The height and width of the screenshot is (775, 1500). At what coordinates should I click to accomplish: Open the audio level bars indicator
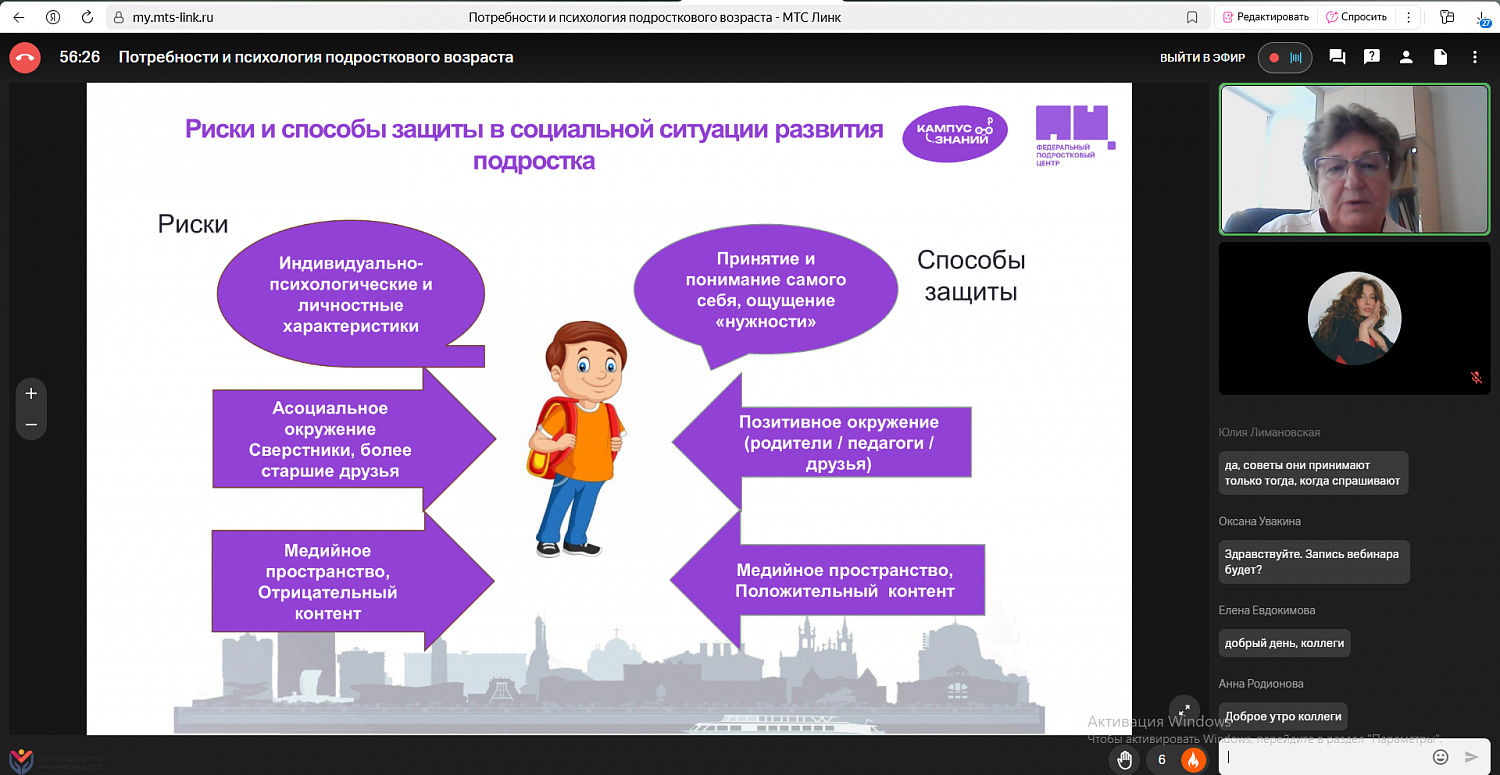[x=1296, y=58]
